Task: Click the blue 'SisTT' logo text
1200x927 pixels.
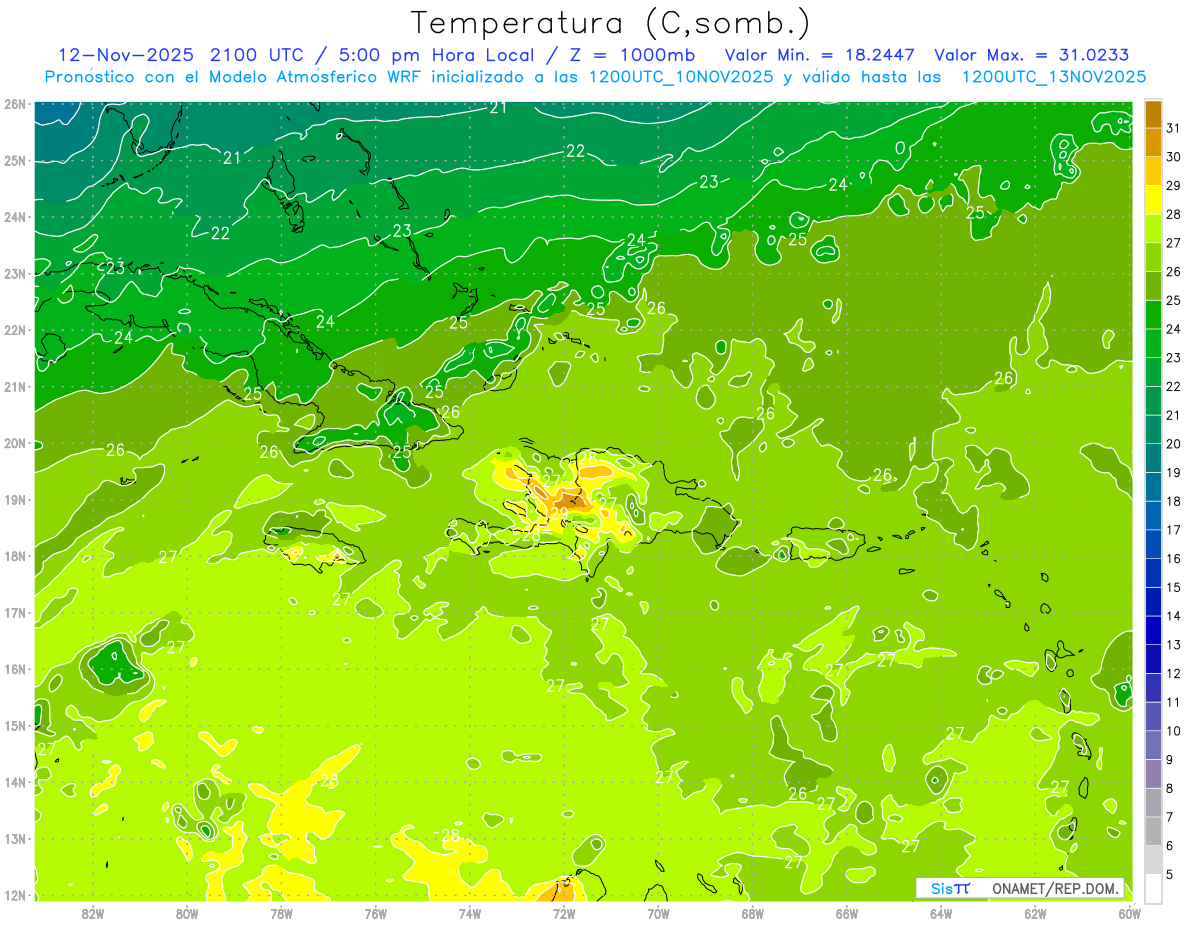Action: [950, 888]
